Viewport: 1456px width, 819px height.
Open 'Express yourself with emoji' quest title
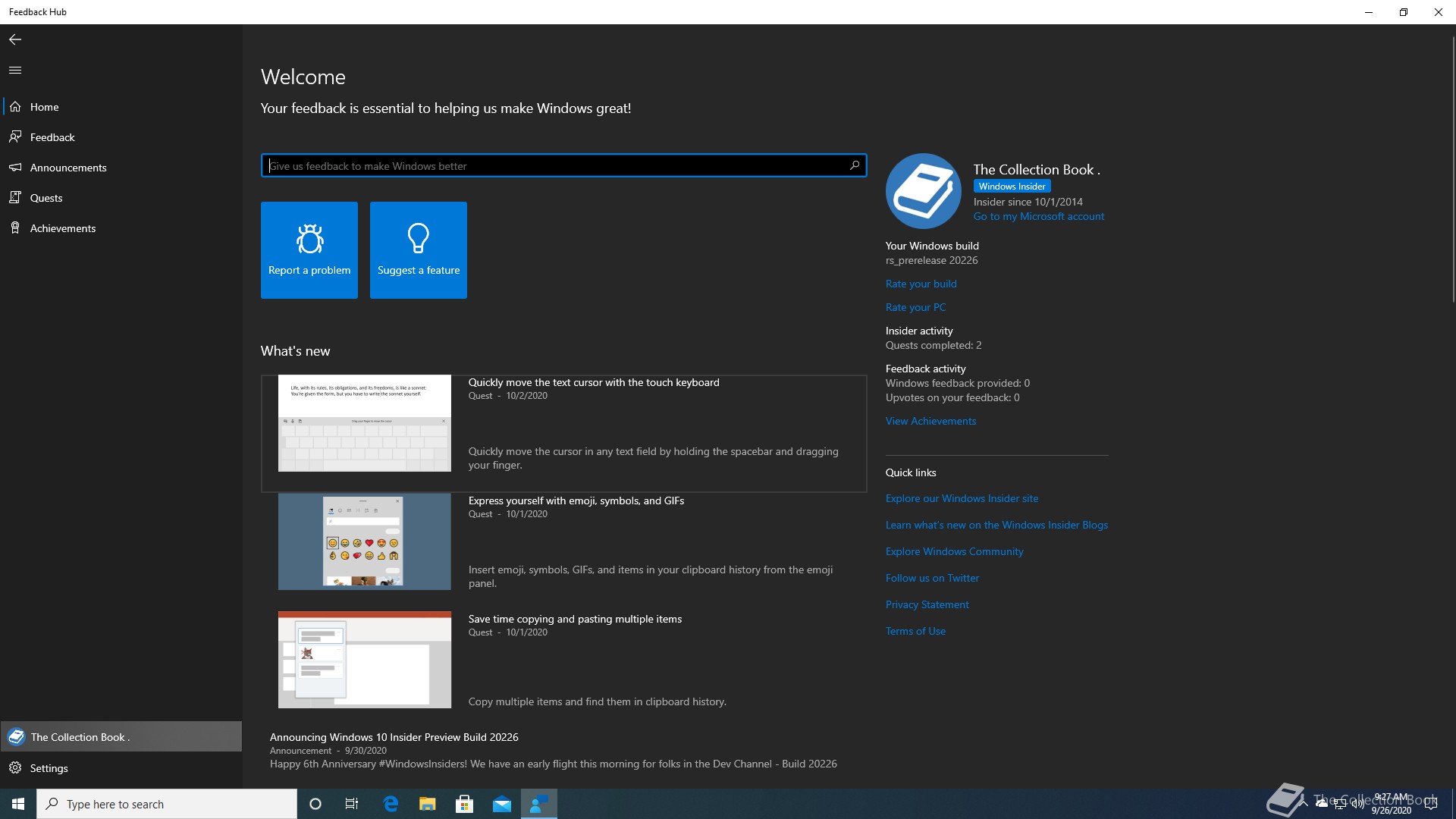[x=576, y=500]
